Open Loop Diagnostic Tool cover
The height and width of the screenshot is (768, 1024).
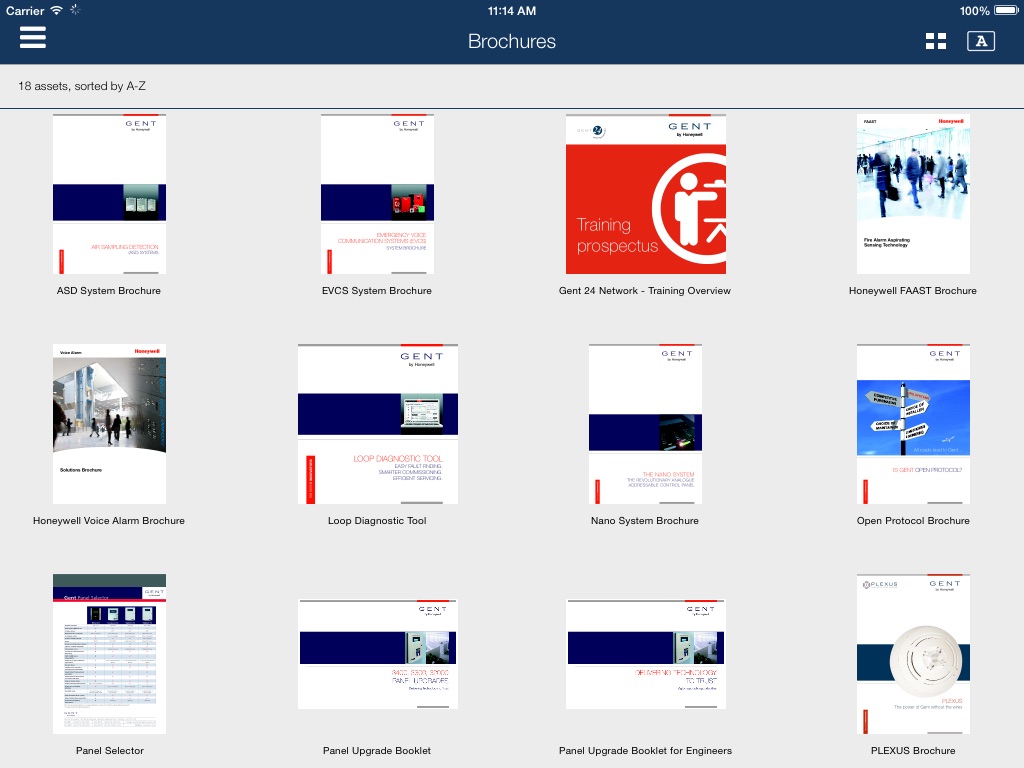click(x=377, y=424)
